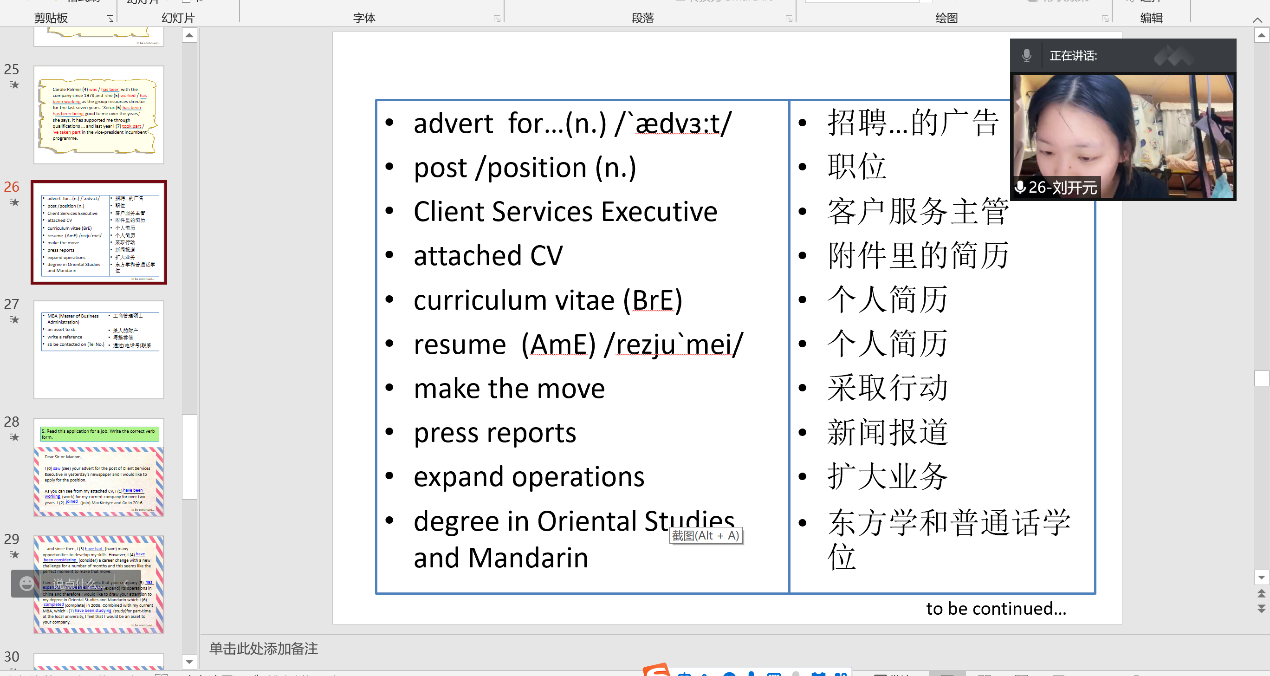Click the 说点什么 chat input box

coord(75,584)
